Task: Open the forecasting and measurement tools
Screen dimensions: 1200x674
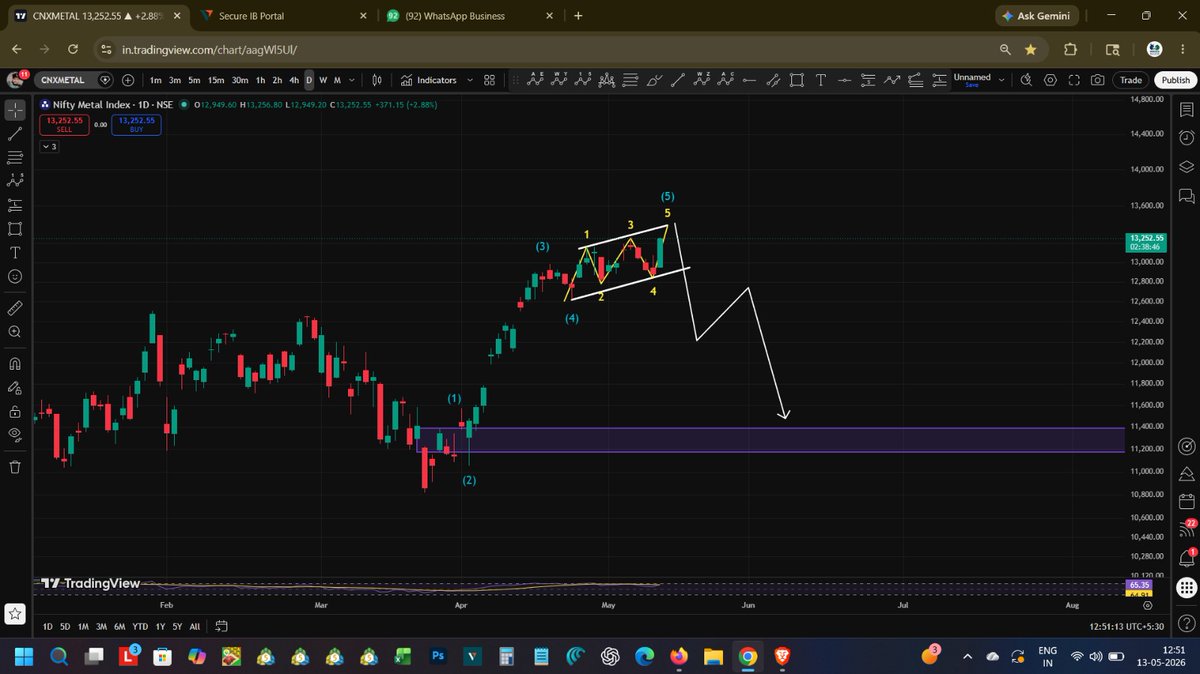Action: pos(15,205)
